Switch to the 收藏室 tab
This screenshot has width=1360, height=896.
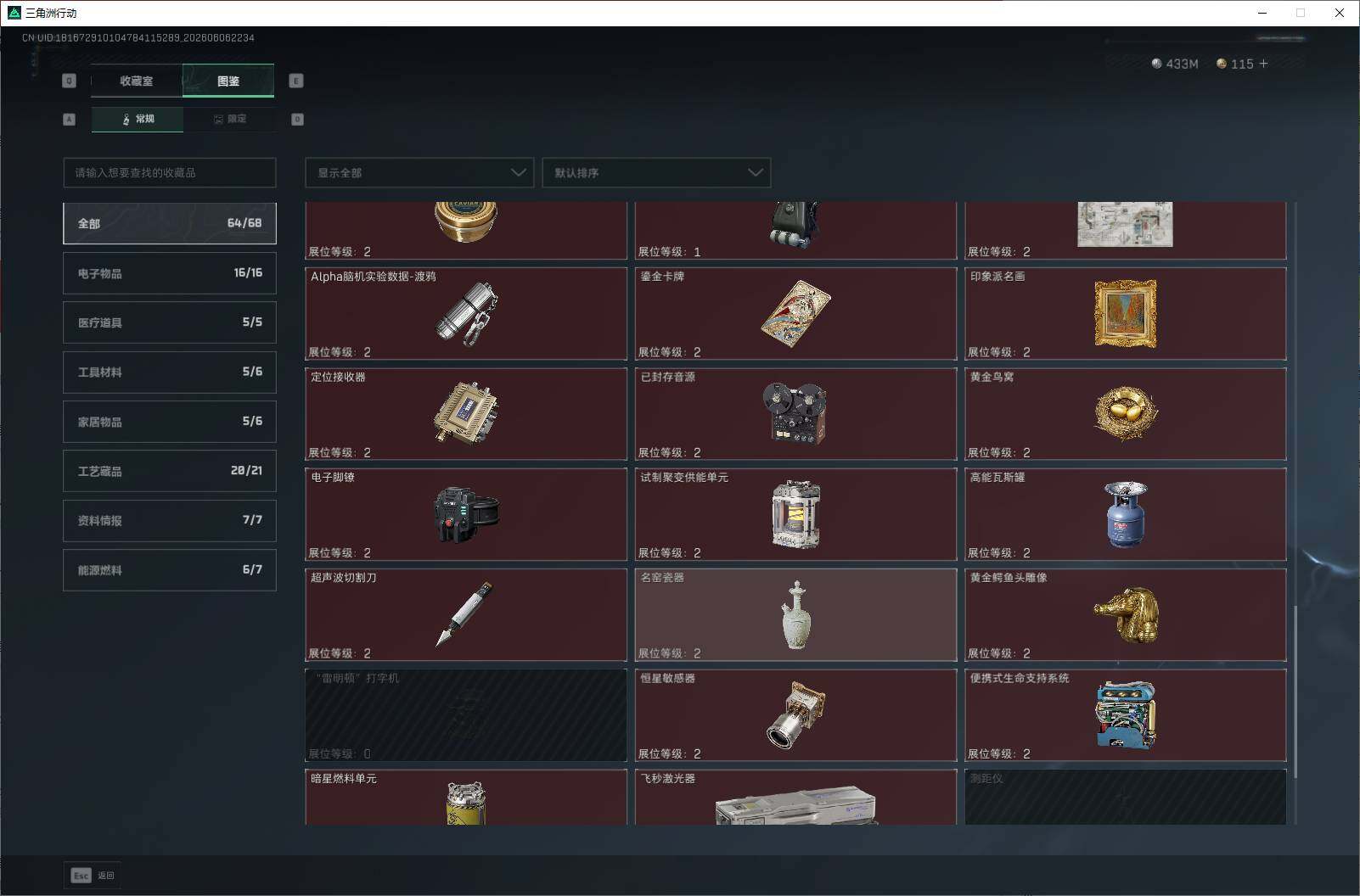tap(137, 81)
